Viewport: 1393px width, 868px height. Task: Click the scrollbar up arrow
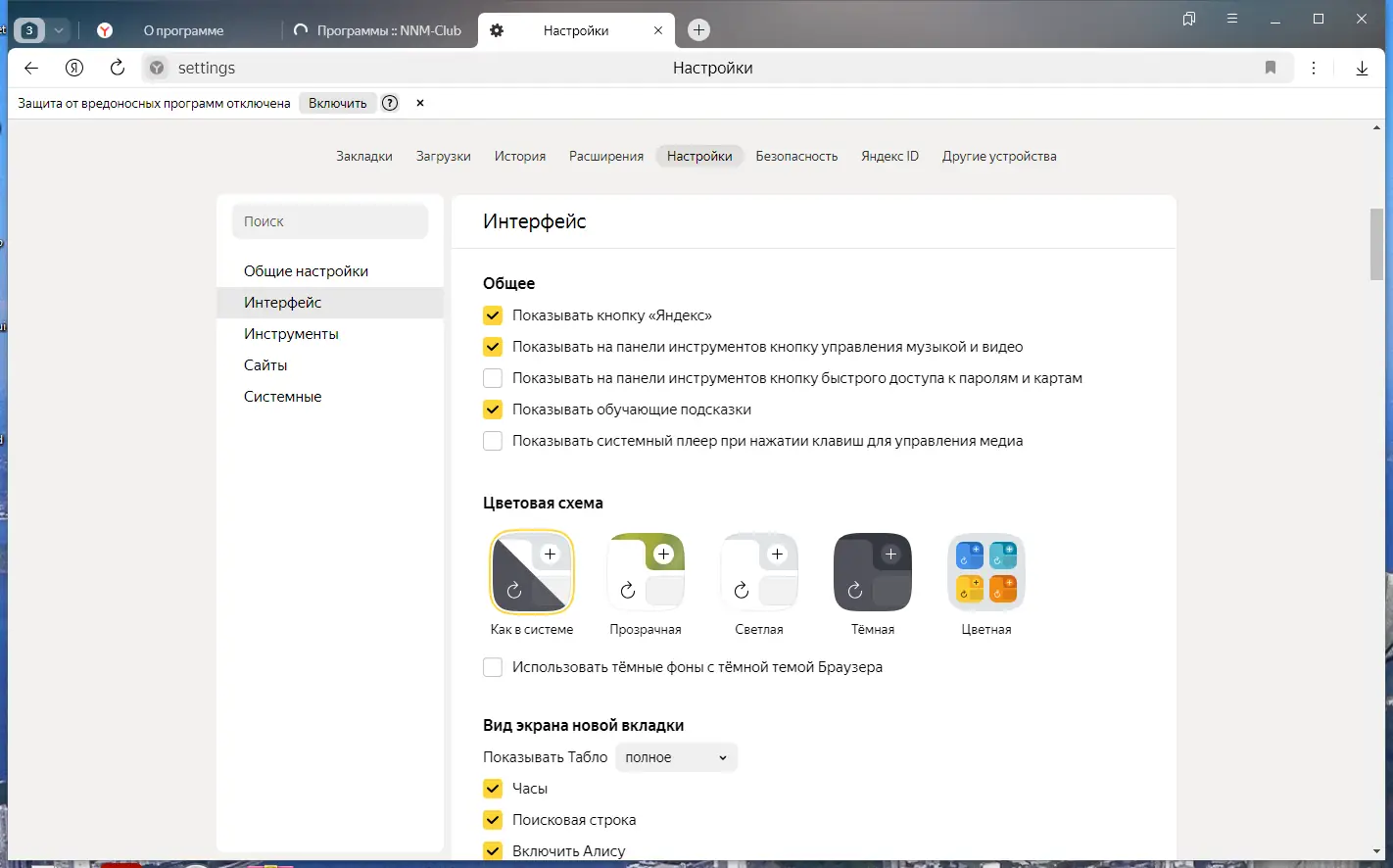(x=1376, y=128)
